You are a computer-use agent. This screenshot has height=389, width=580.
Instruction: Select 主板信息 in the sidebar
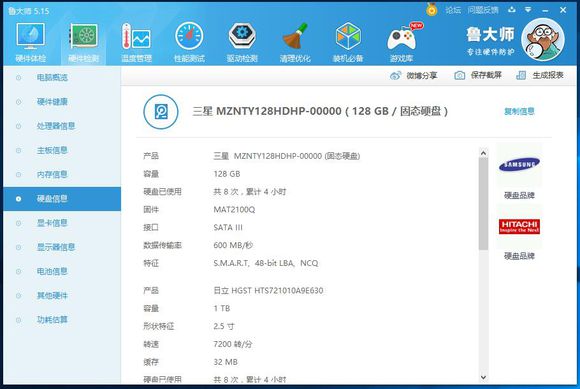click(62, 150)
